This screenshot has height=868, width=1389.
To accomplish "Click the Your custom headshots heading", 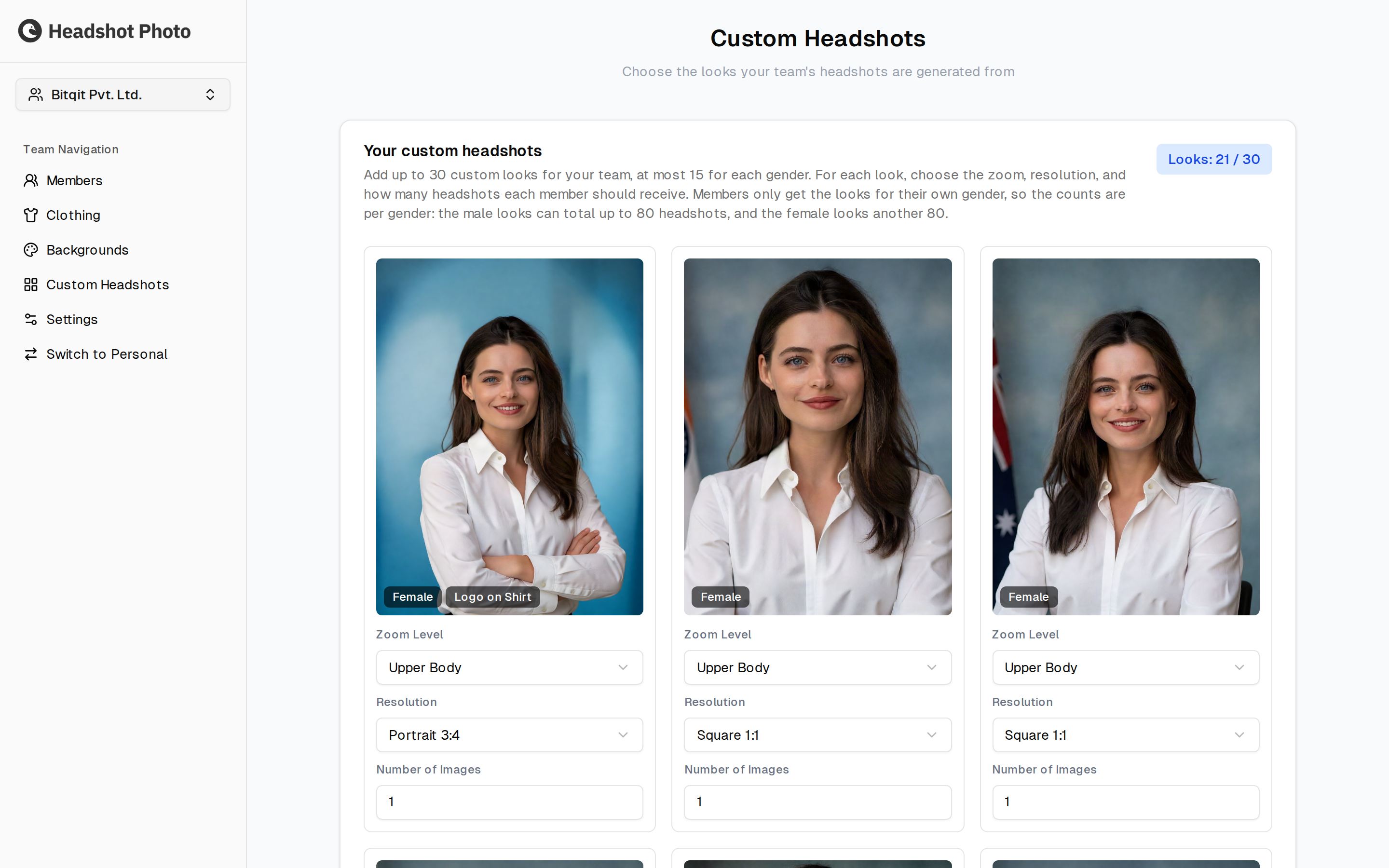I will [x=452, y=150].
